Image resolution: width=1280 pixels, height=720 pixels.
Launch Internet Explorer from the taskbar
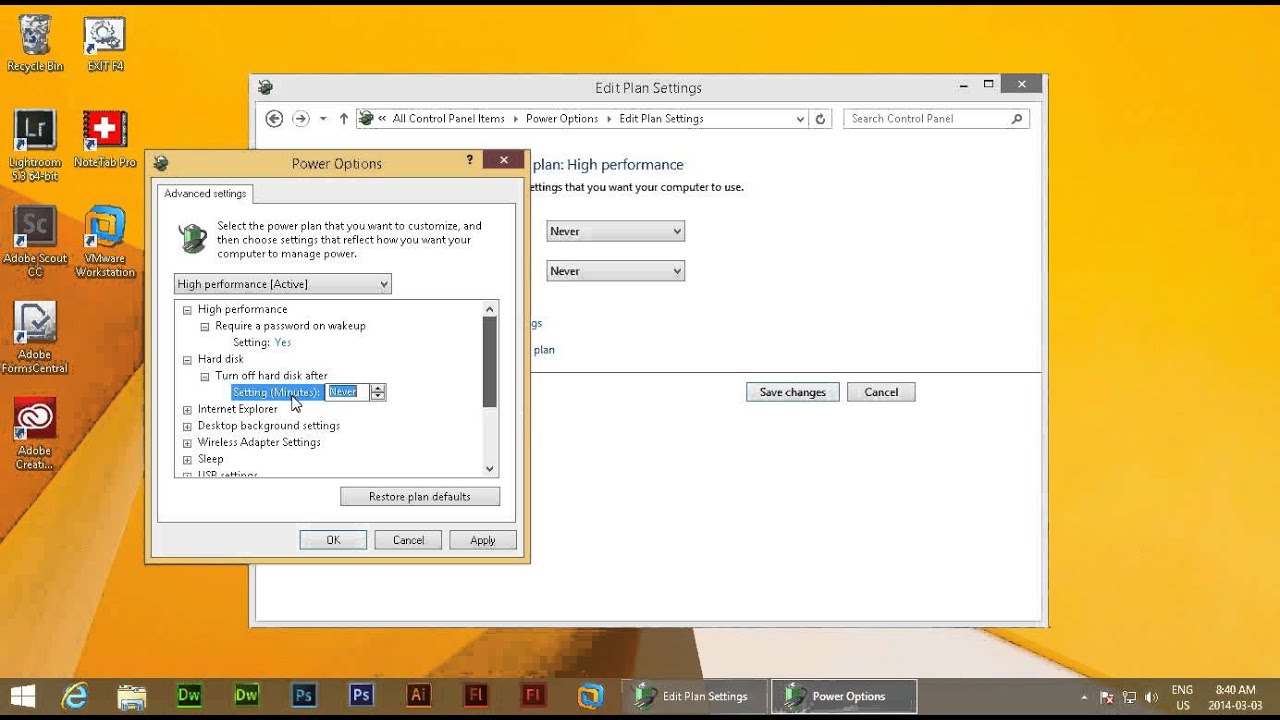(75, 696)
